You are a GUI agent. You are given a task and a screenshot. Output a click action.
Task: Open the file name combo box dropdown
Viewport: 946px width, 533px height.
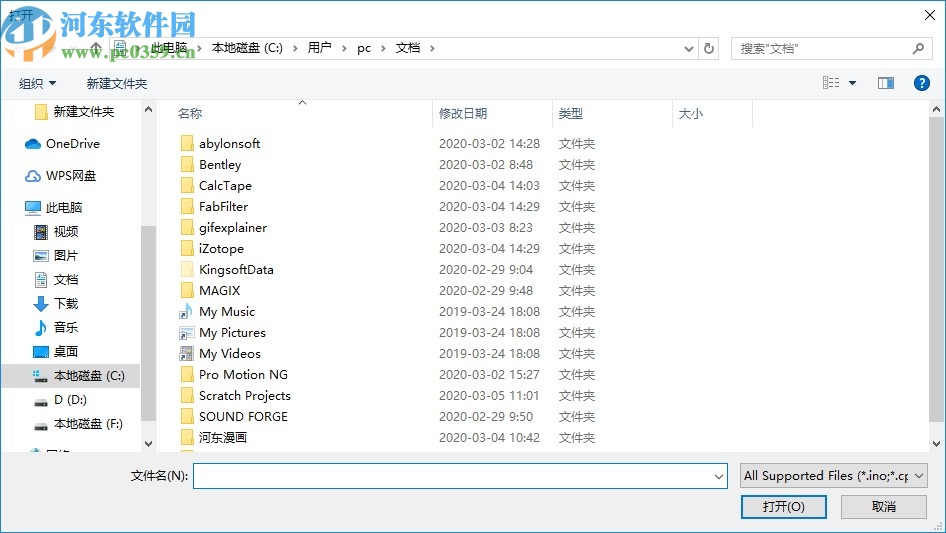pyautogui.click(x=719, y=476)
